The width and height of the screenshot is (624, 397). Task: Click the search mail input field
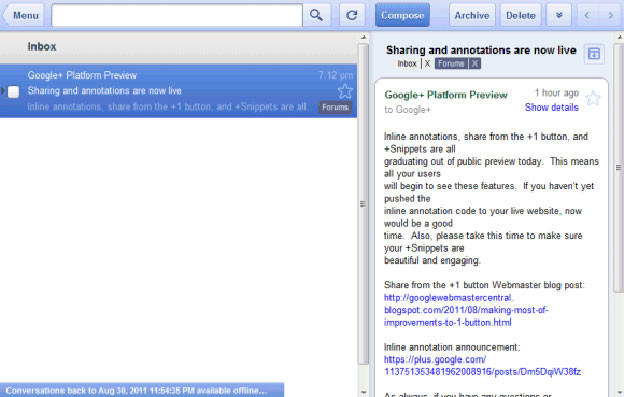pos(177,16)
